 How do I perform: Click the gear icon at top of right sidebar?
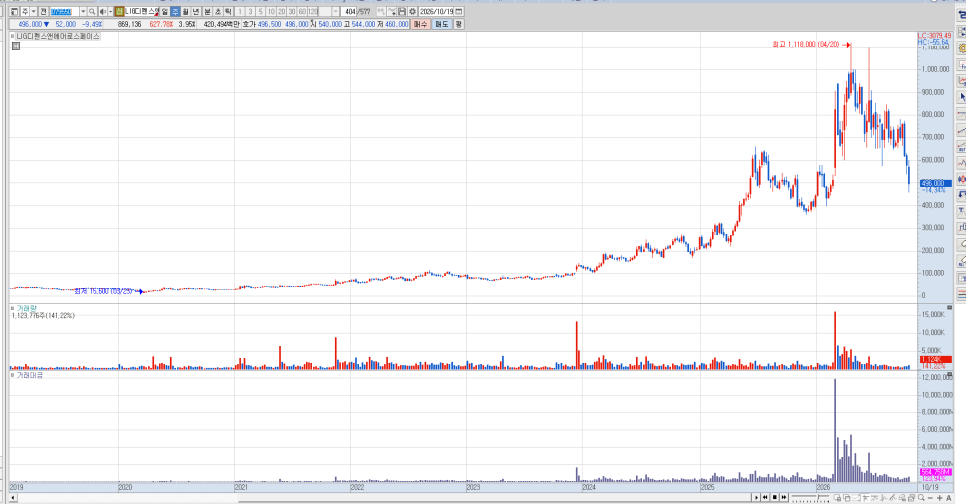point(962,48)
